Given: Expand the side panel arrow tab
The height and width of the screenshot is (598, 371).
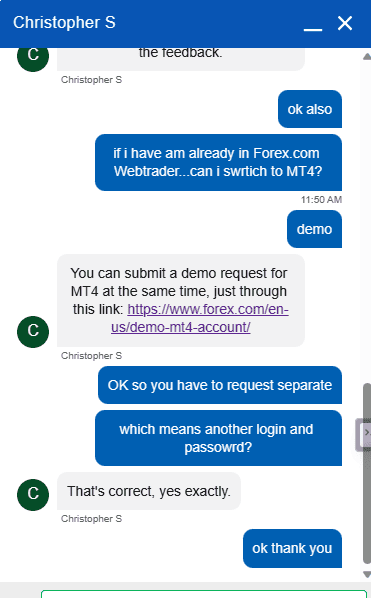Looking at the screenshot, I should pyautogui.click(x=363, y=434).
